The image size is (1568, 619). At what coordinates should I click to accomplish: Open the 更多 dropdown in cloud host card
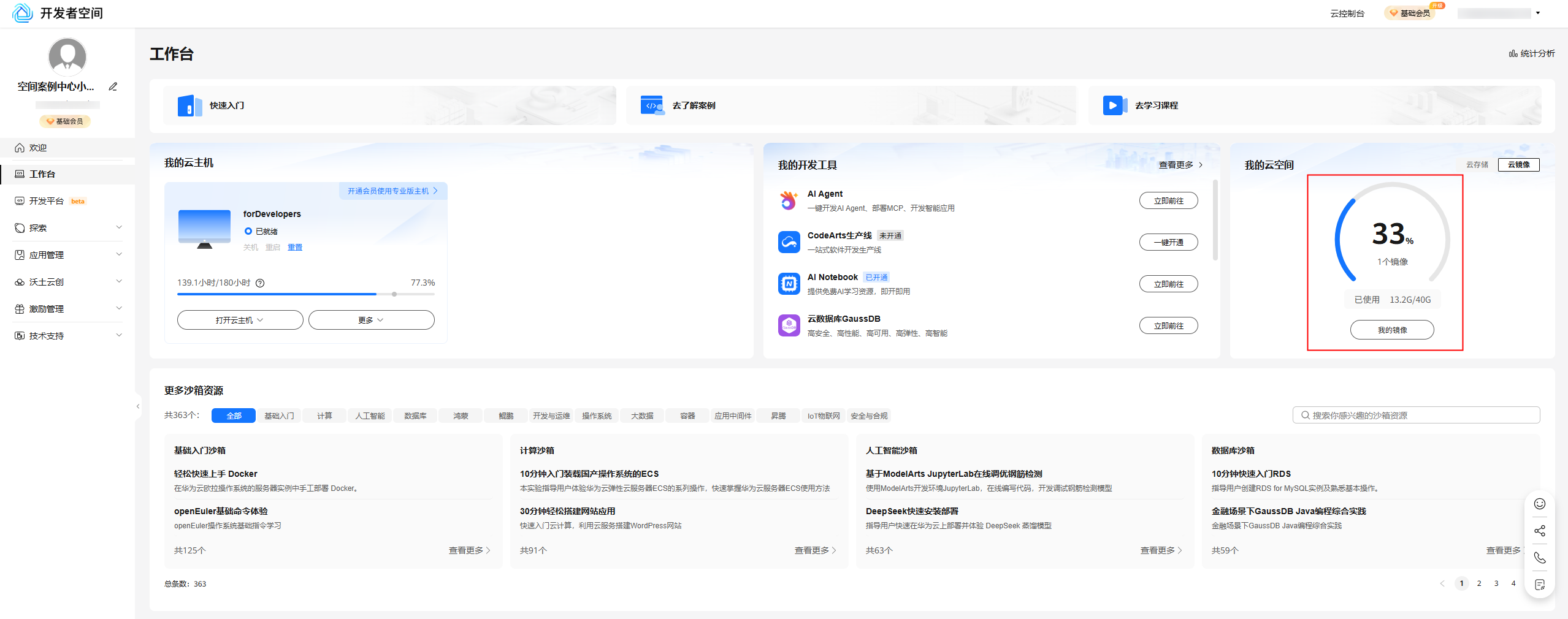coord(371,320)
